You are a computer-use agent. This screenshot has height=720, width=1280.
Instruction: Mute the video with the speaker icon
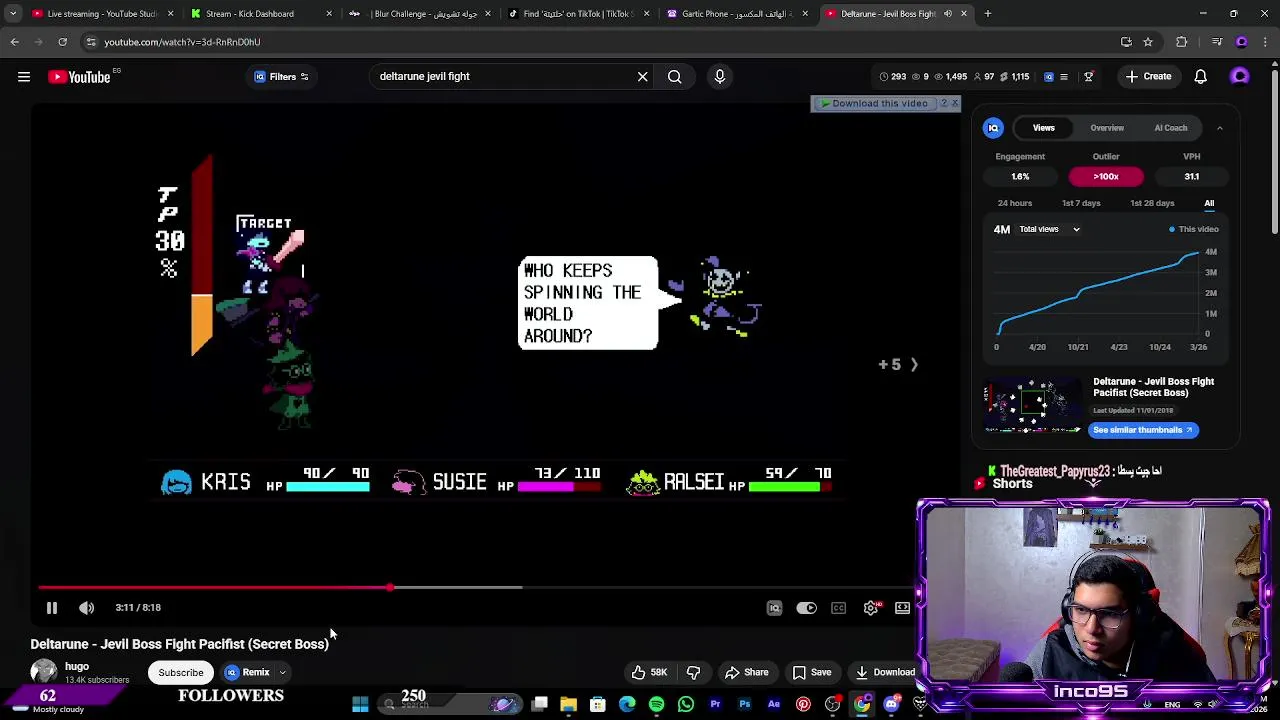tap(87, 607)
